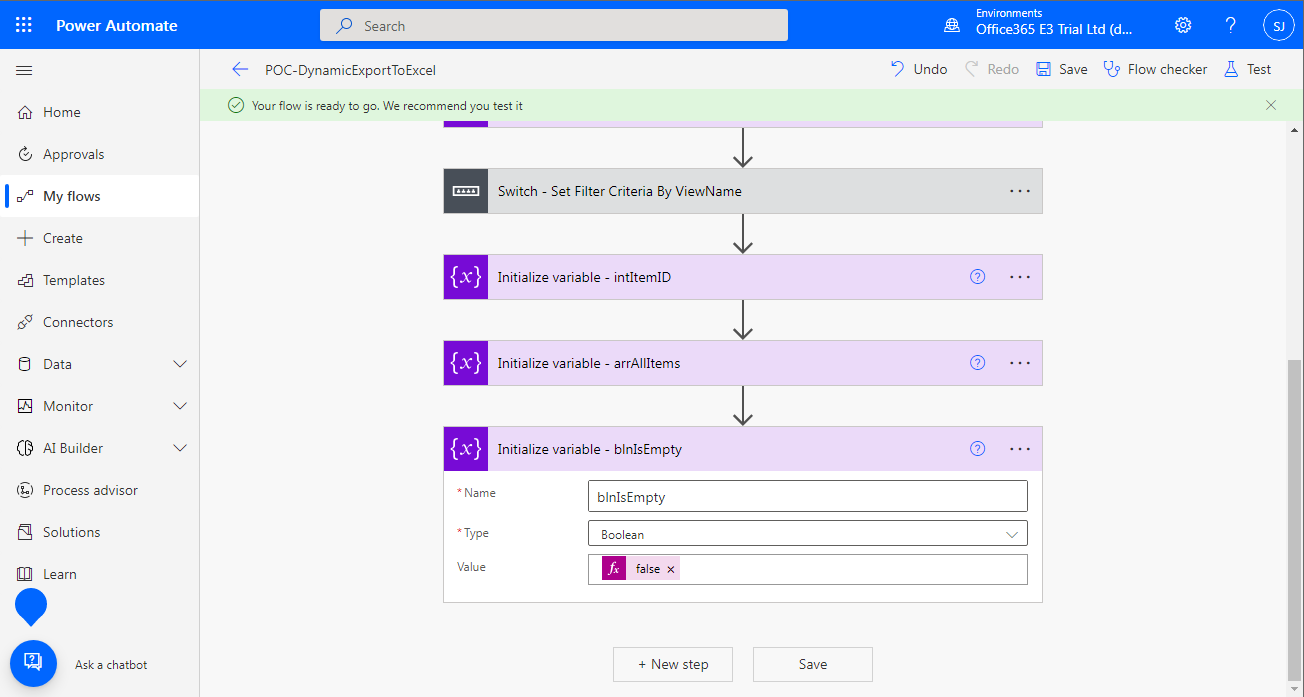The width and height of the screenshot is (1304, 697).
Task: Remove the false expression token
Action: (671, 569)
